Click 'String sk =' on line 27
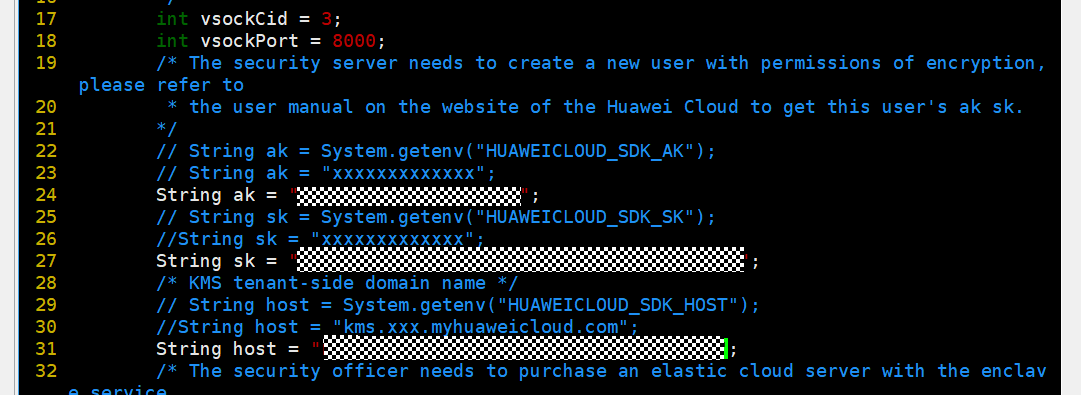 (216, 261)
